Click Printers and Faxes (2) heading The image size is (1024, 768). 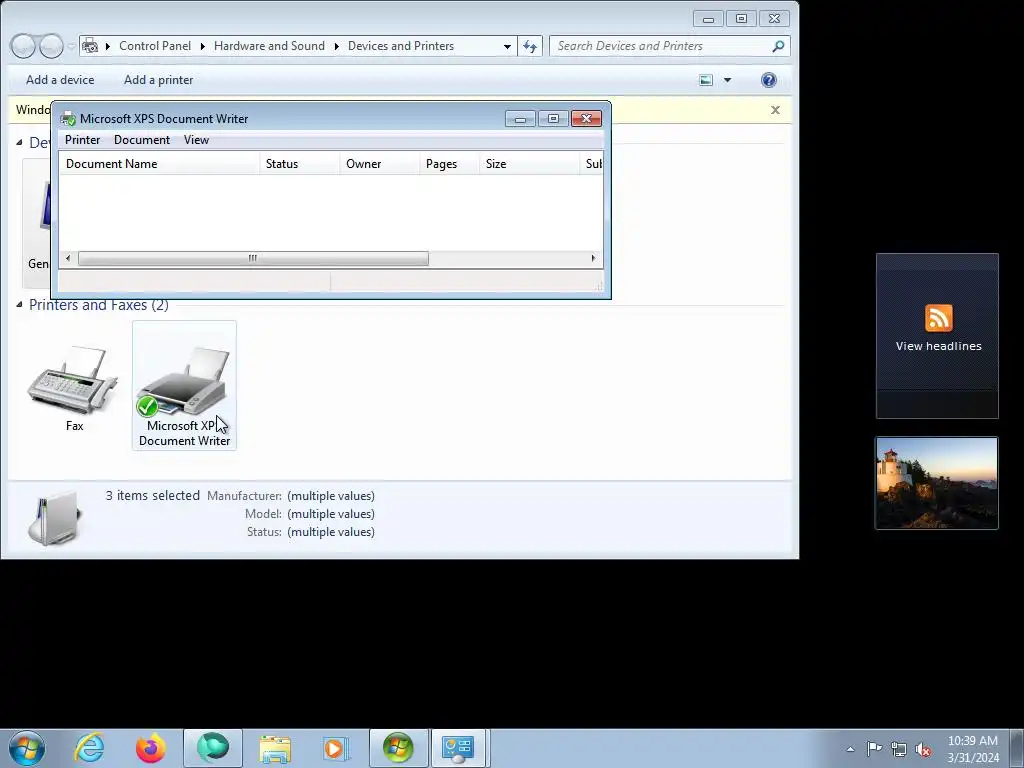tap(99, 305)
